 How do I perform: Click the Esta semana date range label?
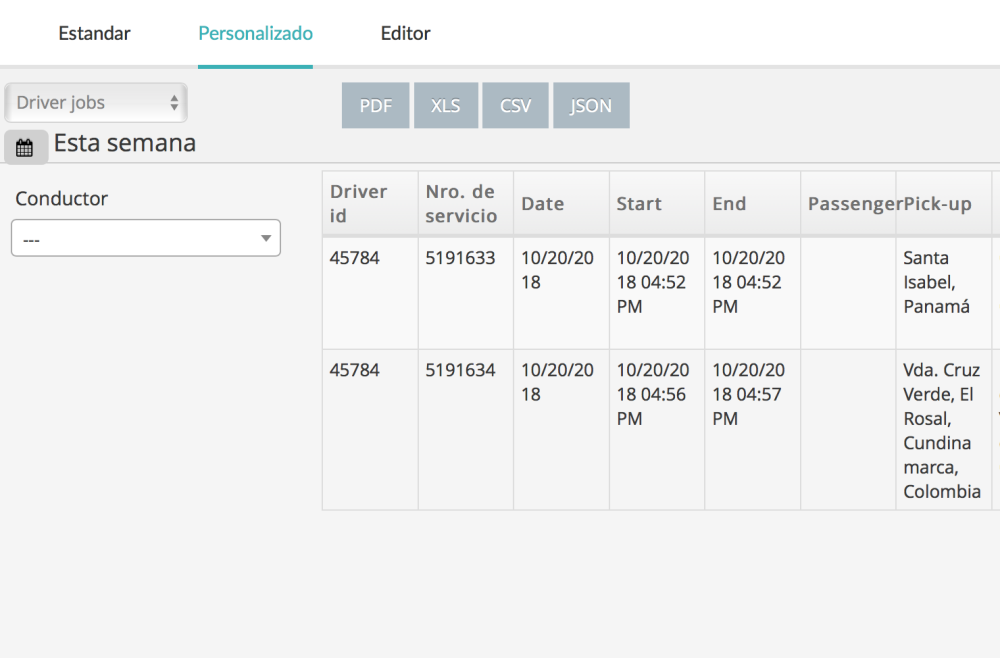coord(125,143)
